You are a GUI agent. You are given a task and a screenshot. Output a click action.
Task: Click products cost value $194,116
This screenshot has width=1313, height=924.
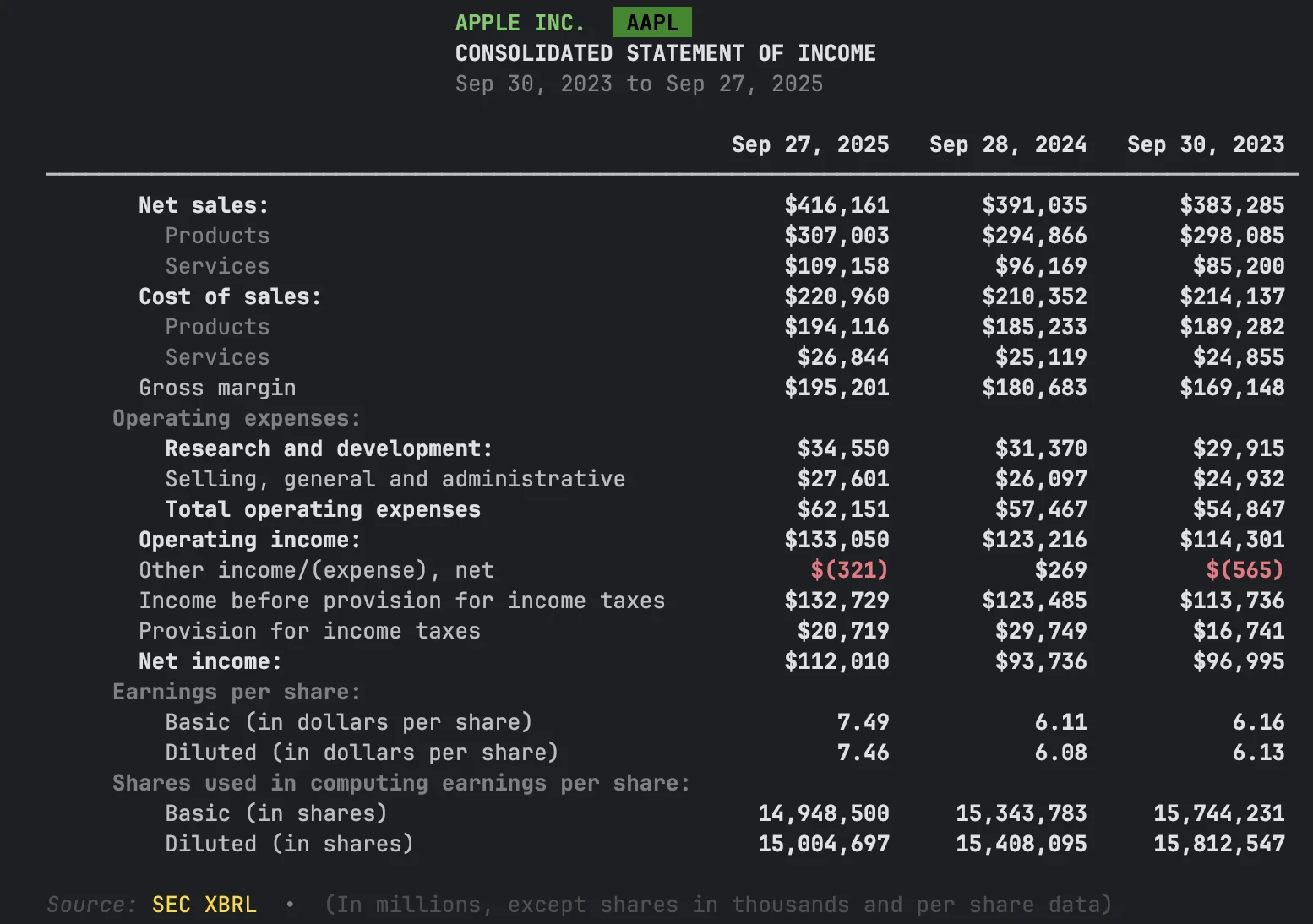[x=836, y=327]
